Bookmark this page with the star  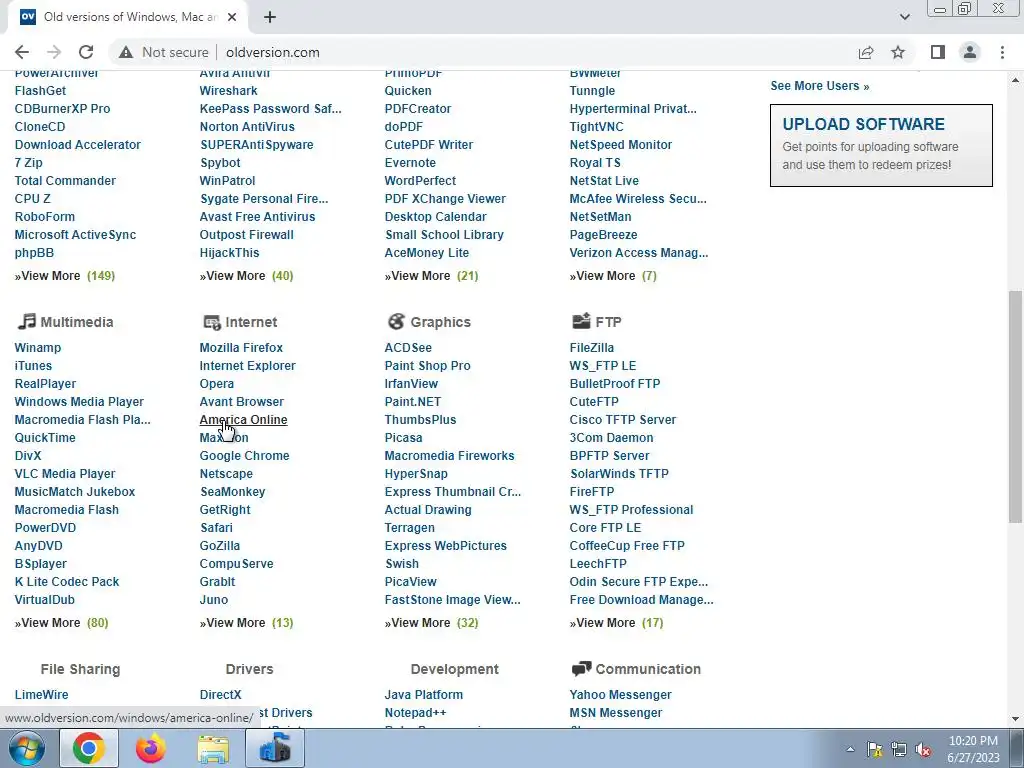898,52
